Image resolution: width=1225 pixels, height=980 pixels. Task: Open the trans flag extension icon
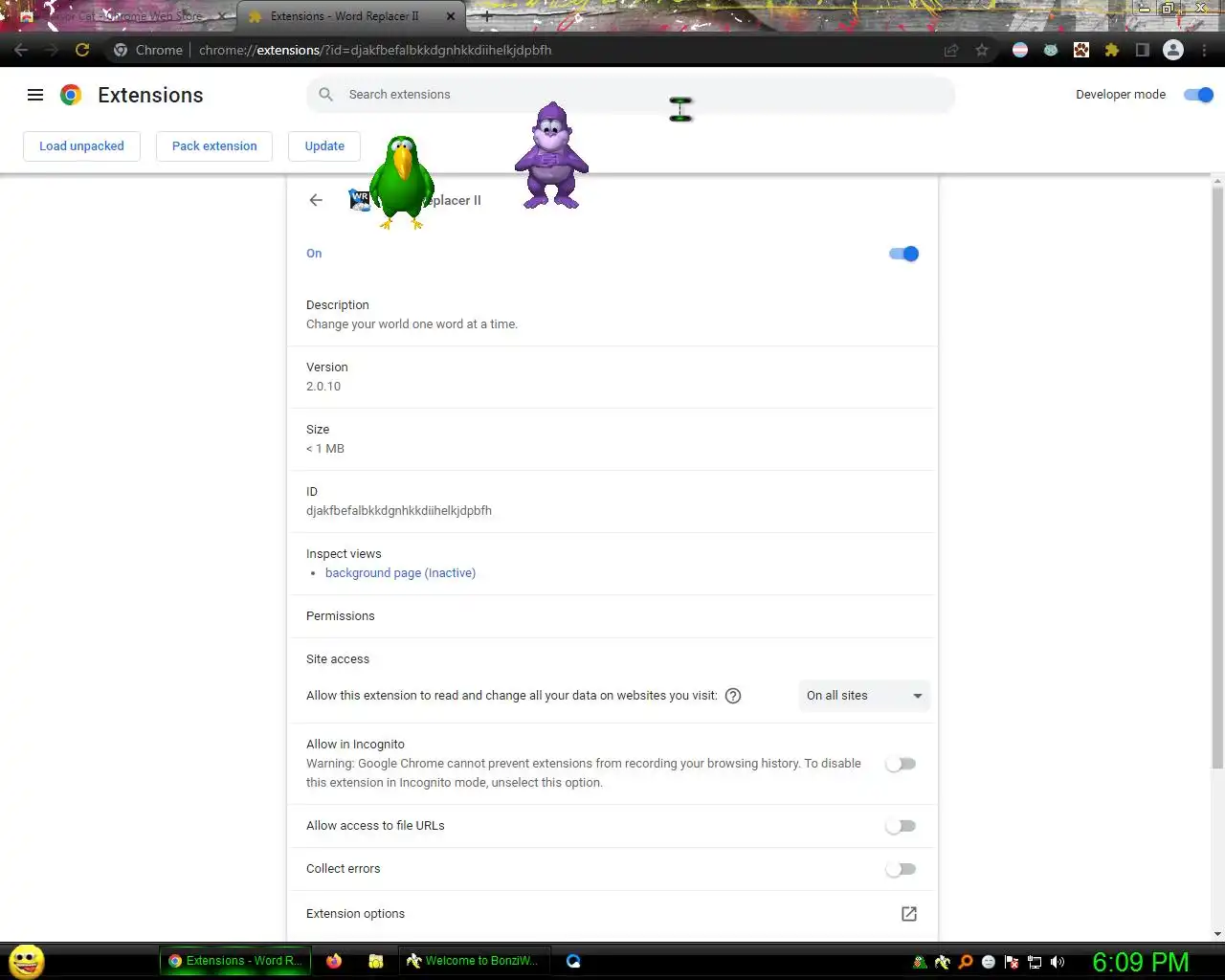[x=1020, y=50]
